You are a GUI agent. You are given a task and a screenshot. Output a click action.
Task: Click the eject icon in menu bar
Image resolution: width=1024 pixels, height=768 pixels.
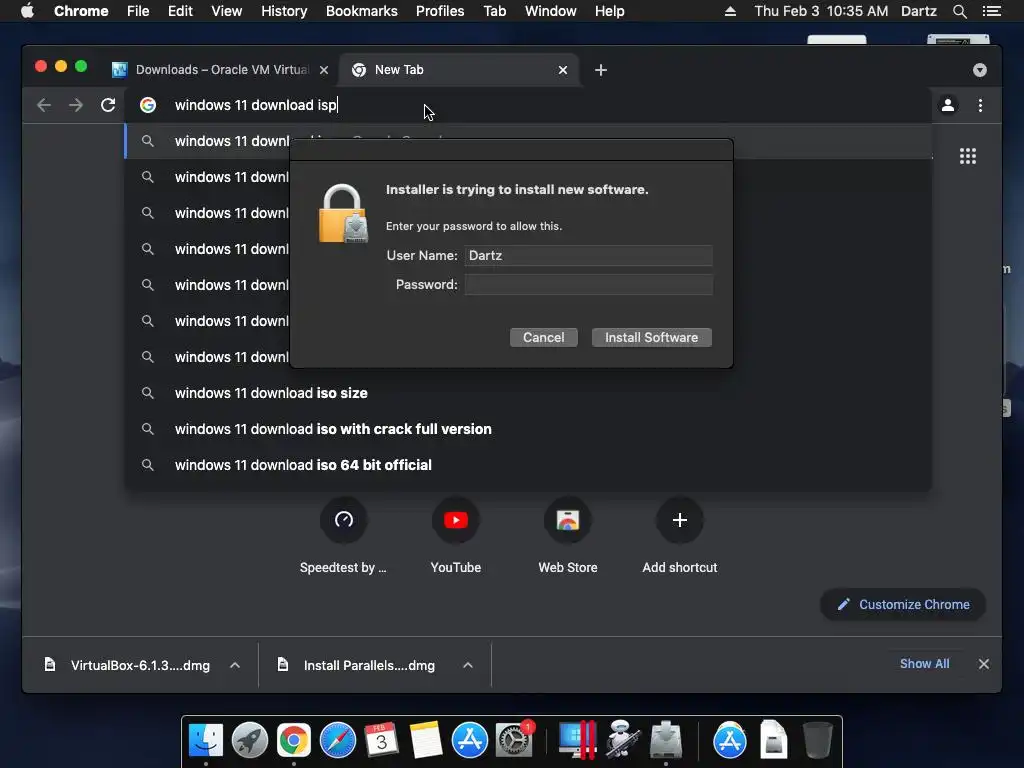pyautogui.click(x=730, y=11)
